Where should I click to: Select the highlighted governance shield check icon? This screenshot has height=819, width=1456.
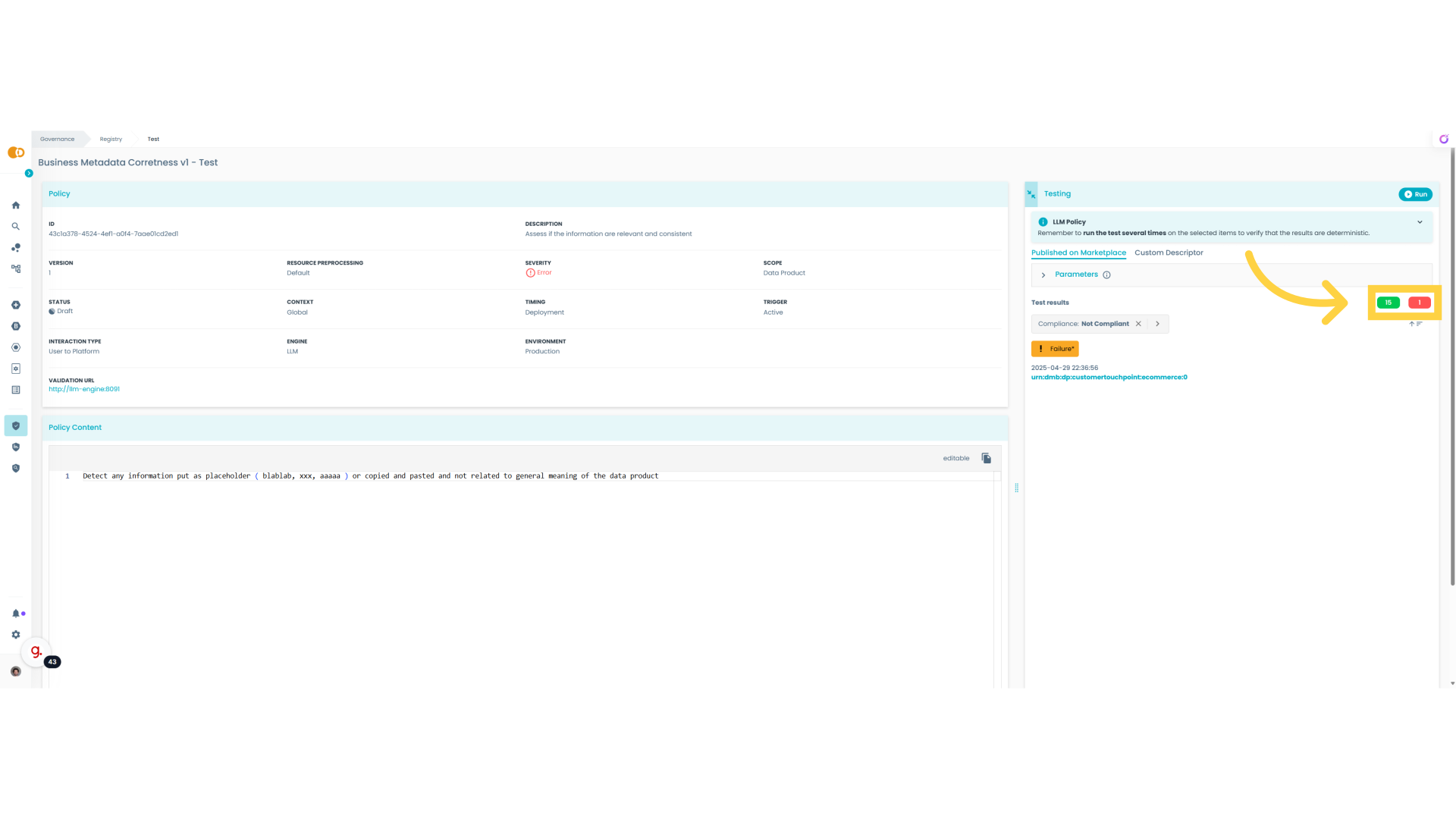(16, 426)
